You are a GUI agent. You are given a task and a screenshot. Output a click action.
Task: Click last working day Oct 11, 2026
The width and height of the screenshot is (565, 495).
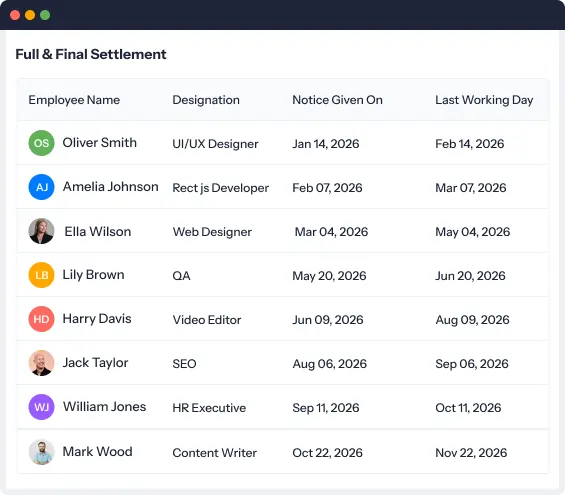[468, 408]
